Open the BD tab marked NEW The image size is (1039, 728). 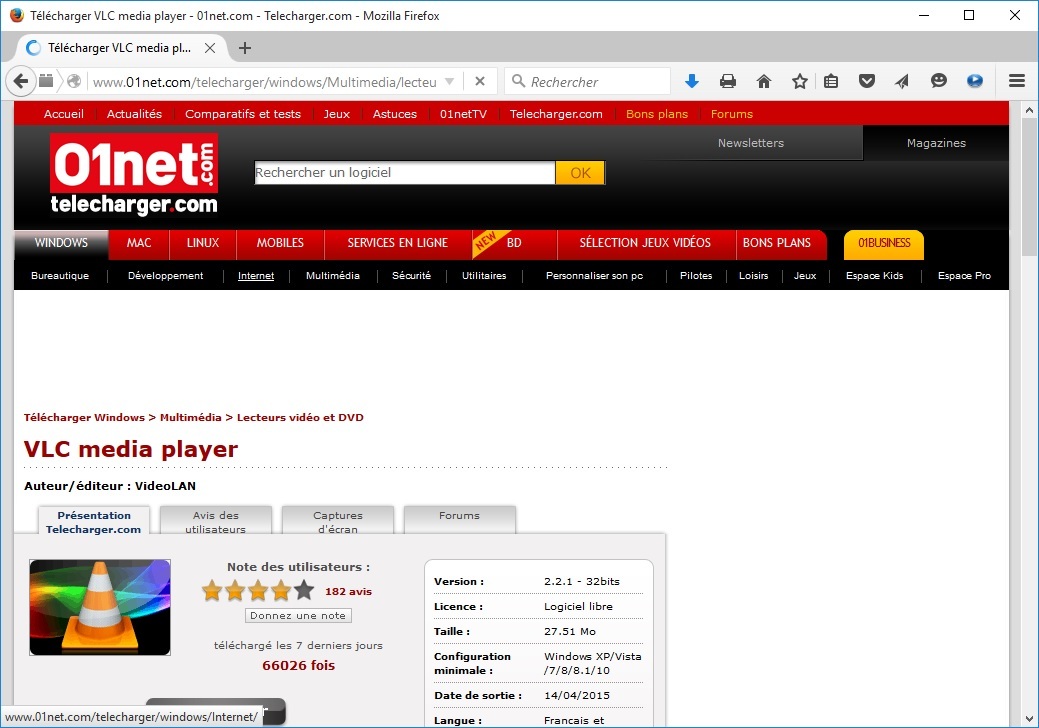pyautogui.click(x=514, y=243)
